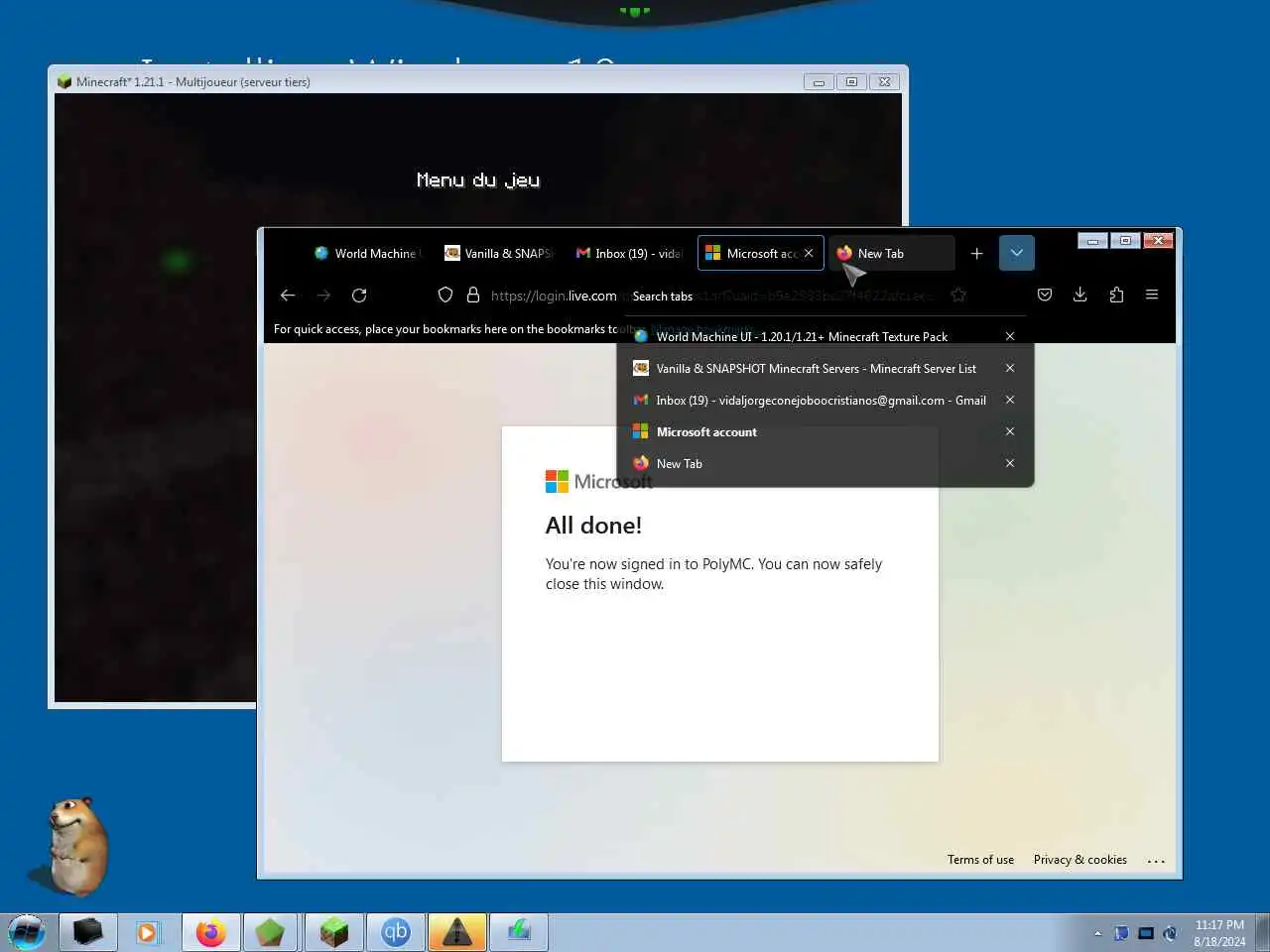The width and height of the screenshot is (1270, 952).
Task: Close Microsoft account tab from list
Action: coord(1010,431)
